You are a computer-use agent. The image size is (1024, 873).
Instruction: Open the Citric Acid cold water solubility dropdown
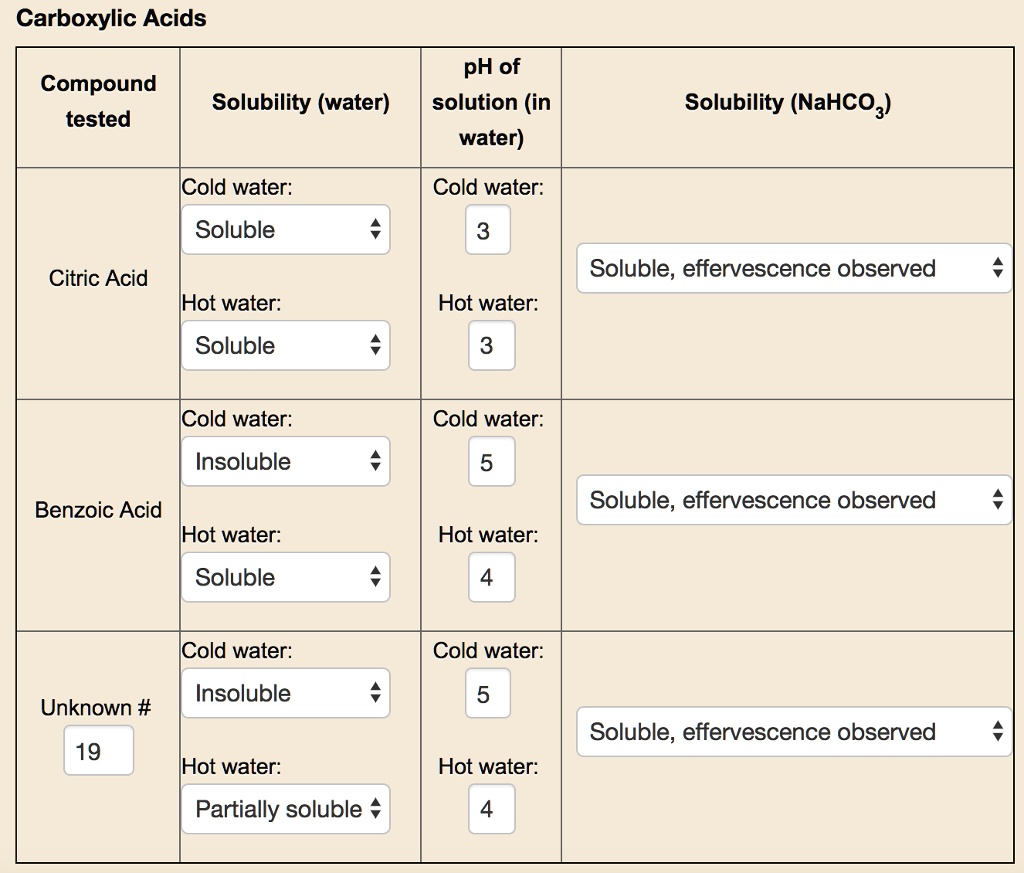click(285, 229)
